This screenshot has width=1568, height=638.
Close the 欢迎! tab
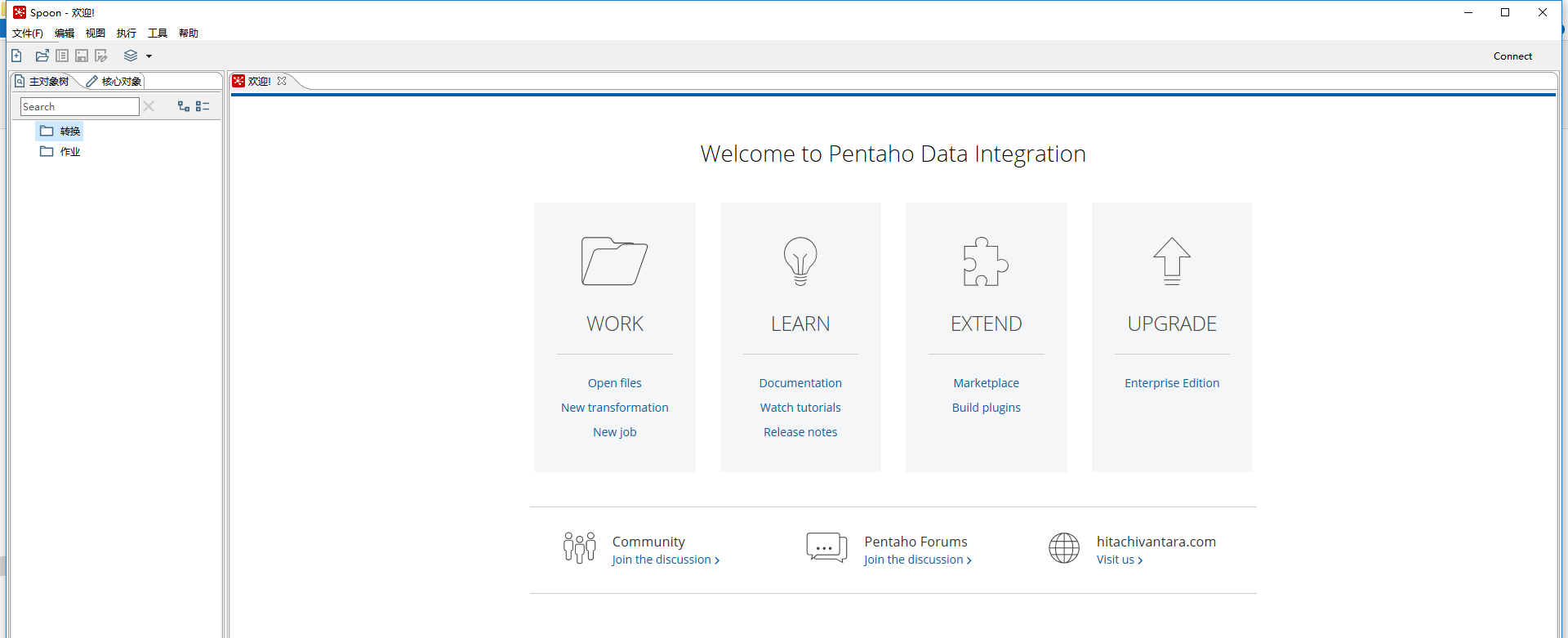coord(282,81)
